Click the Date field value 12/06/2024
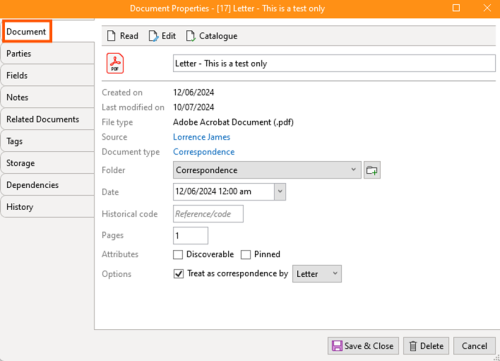Image resolution: width=500 pixels, height=361 pixels. click(x=224, y=192)
